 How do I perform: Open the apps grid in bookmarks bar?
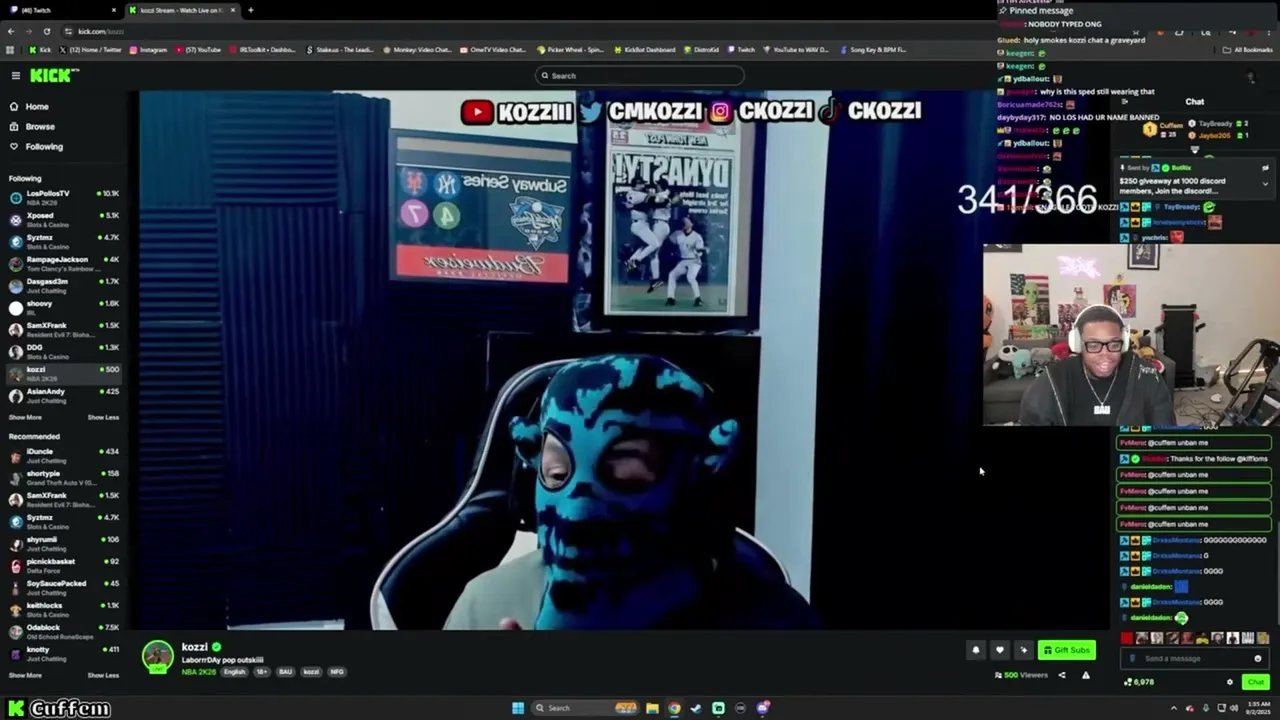click(x=10, y=50)
